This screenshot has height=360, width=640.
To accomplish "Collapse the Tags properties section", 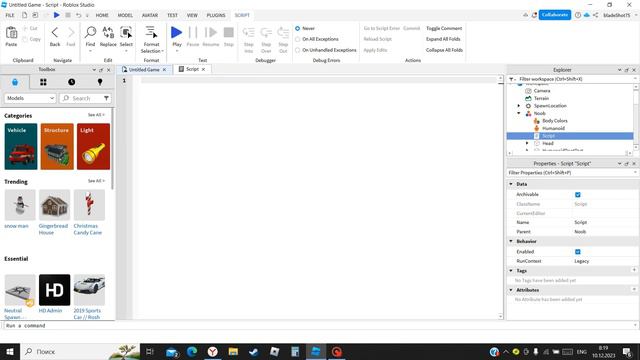I will click(511, 271).
